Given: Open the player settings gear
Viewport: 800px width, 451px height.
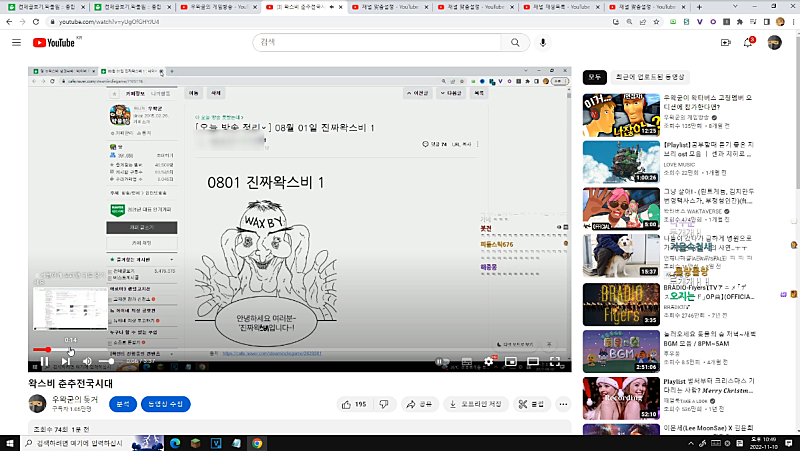Looking at the screenshot, I should click(x=489, y=362).
